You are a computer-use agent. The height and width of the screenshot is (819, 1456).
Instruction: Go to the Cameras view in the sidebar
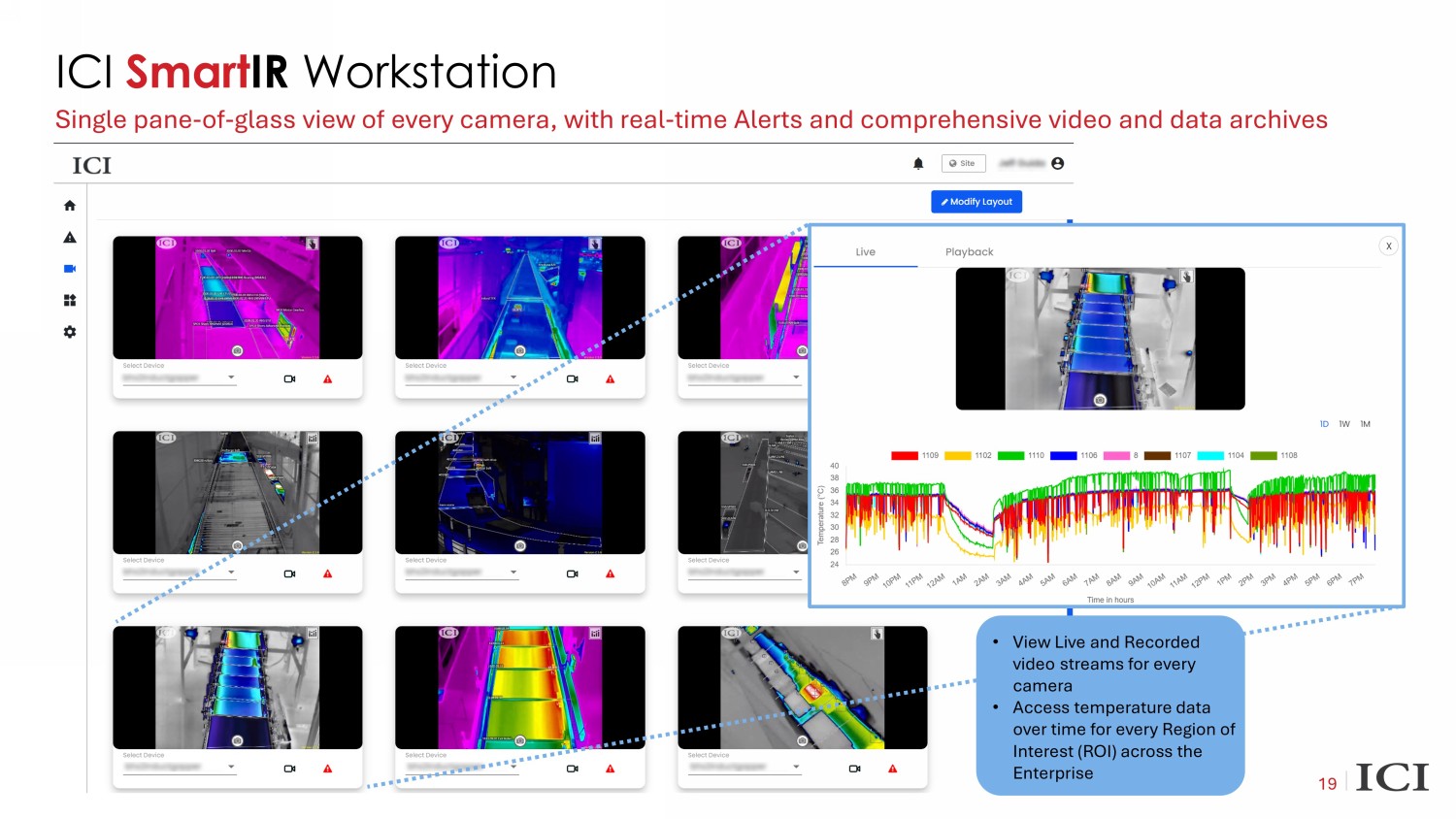(70, 269)
